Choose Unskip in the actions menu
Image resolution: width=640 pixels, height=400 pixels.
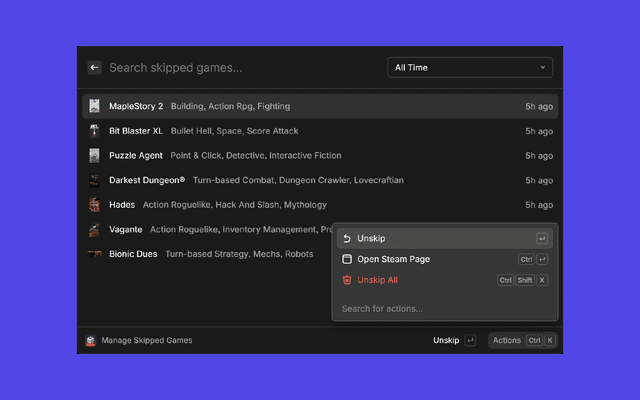pyautogui.click(x=444, y=238)
